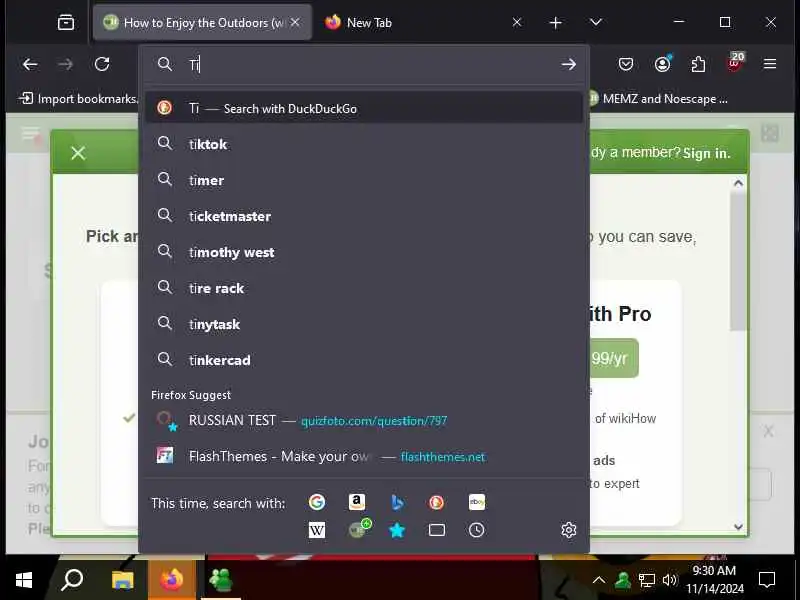Select tiktok suggestion
The width and height of the screenshot is (800, 600).
[x=364, y=144]
